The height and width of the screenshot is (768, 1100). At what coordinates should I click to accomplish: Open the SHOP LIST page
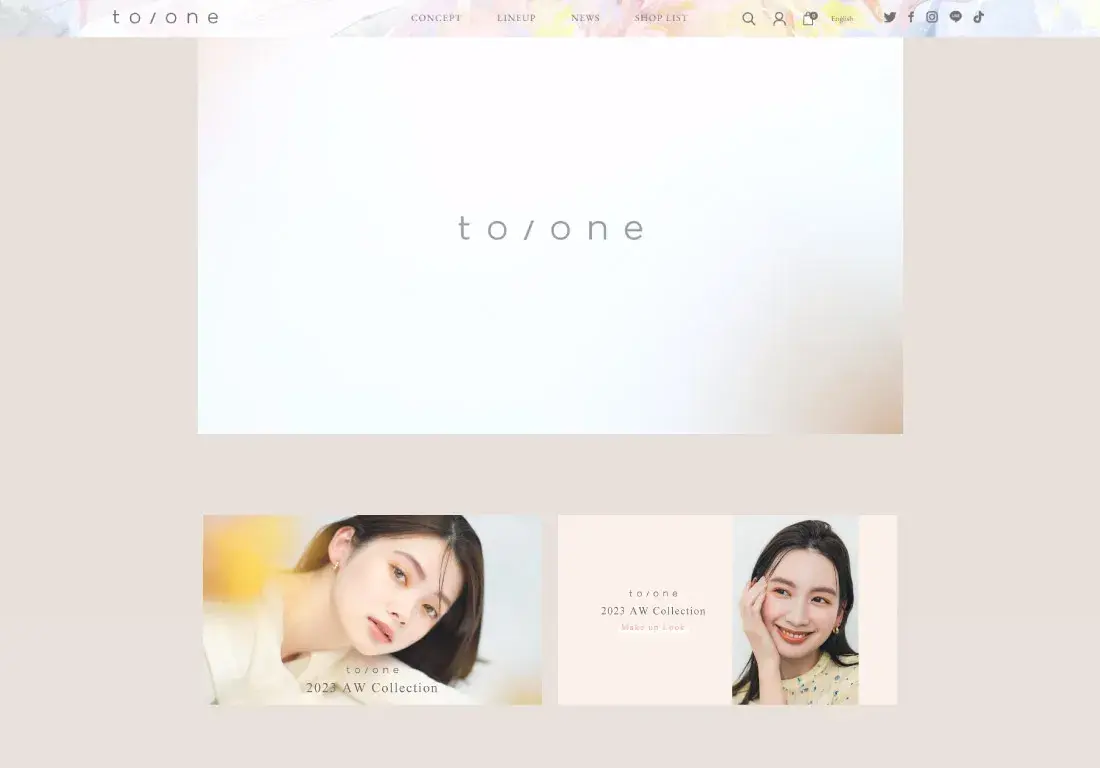point(661,18)
